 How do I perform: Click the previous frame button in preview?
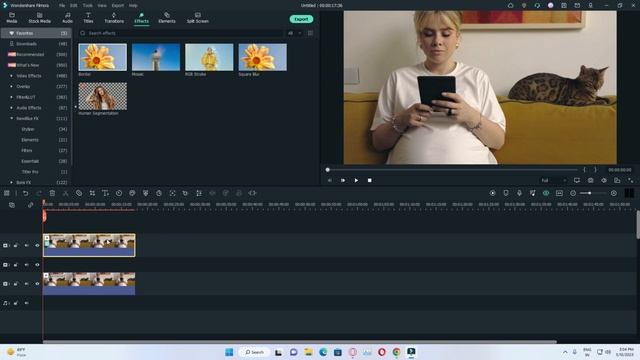[x=330, y=180]
